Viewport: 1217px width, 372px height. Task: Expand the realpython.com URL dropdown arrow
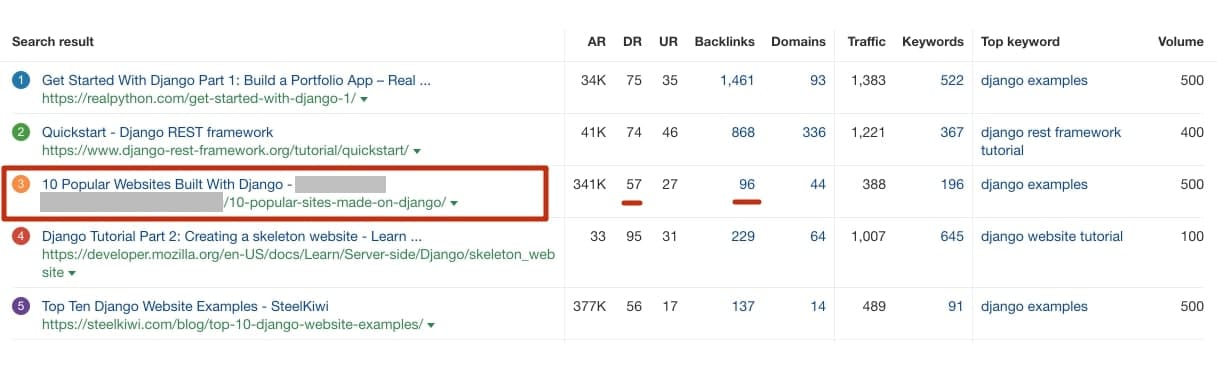[364, 99]
